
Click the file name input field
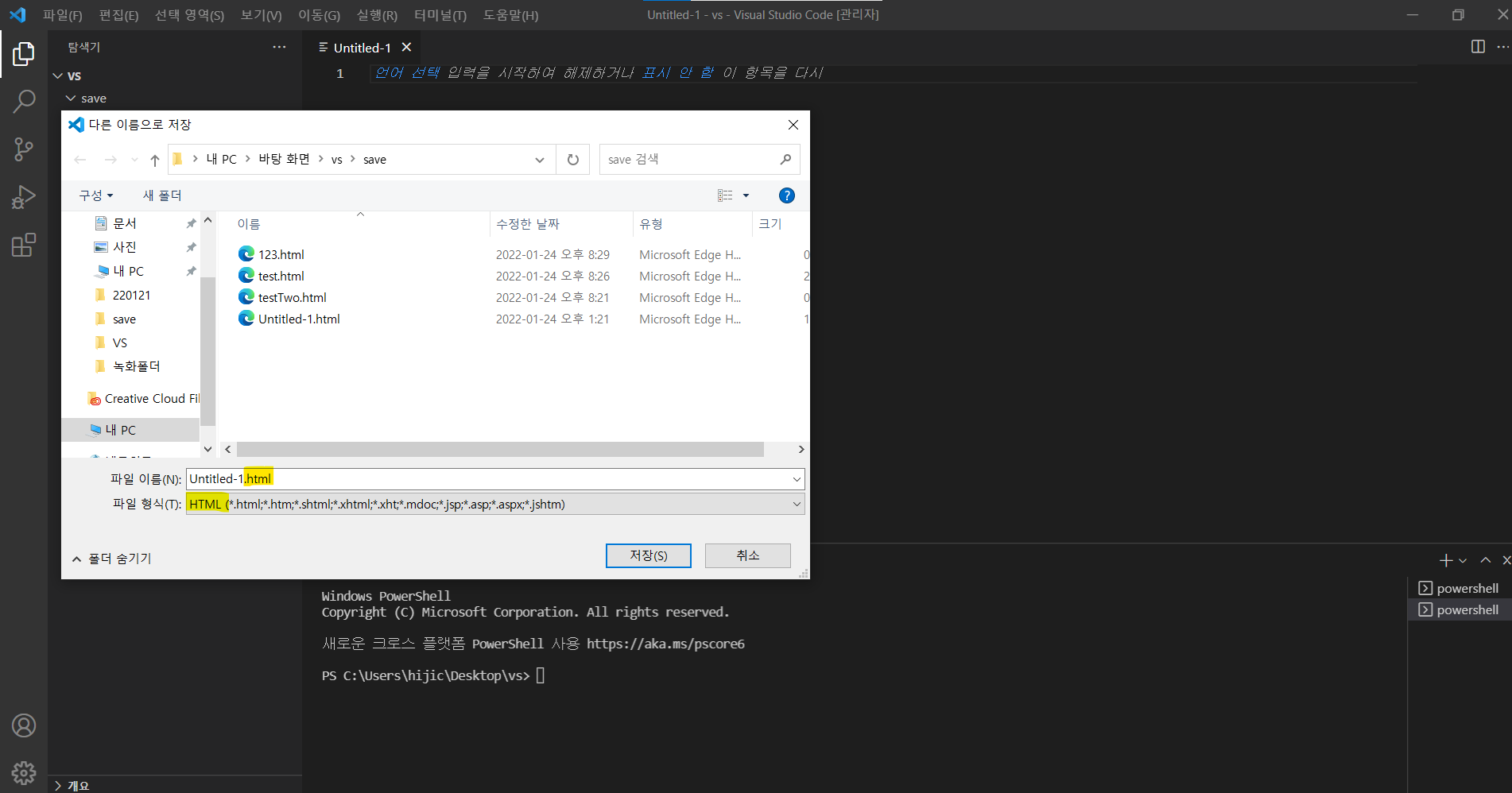tap(487, 478)
